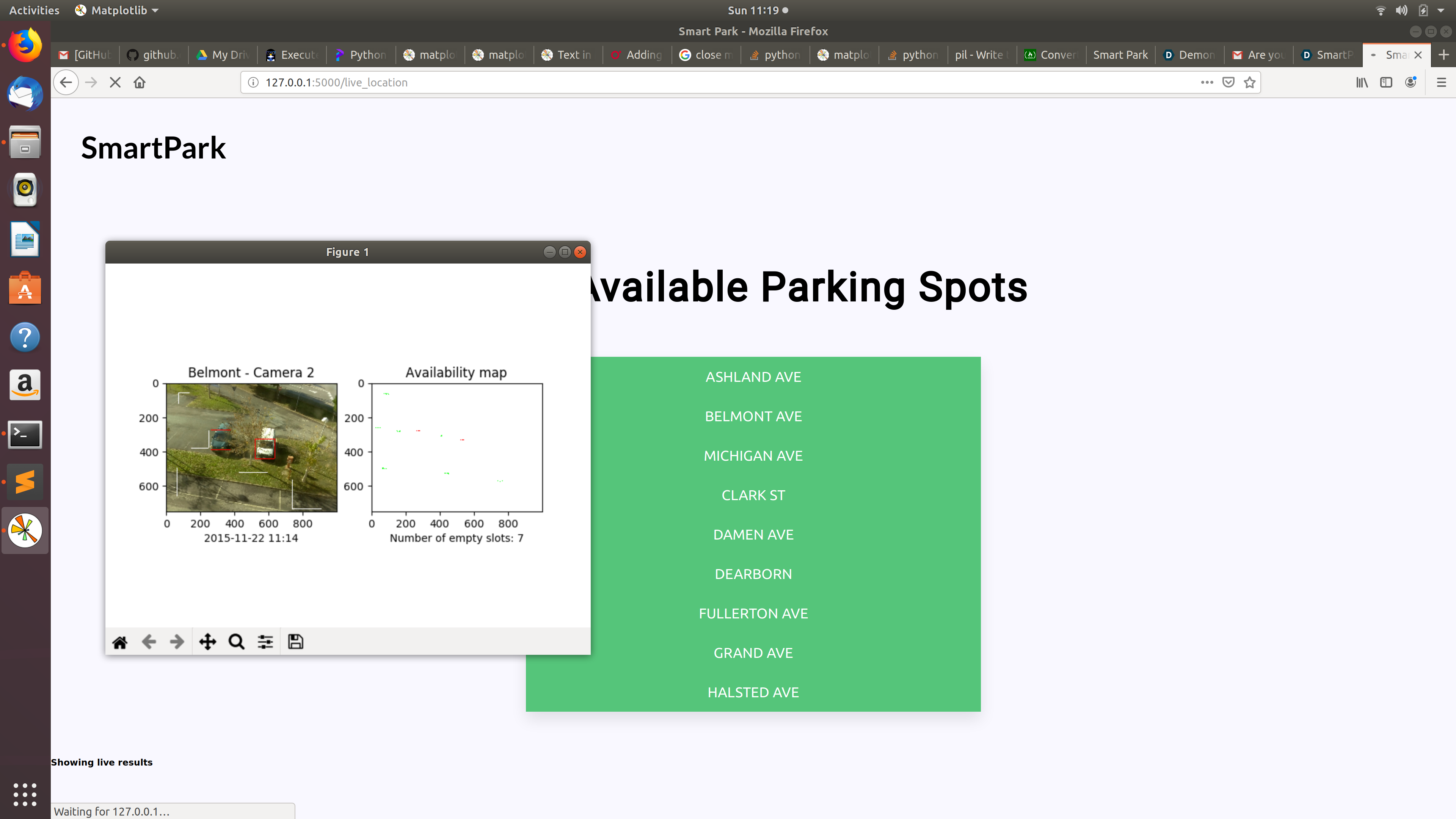Open the system status menu arrow

point(1441,10)
